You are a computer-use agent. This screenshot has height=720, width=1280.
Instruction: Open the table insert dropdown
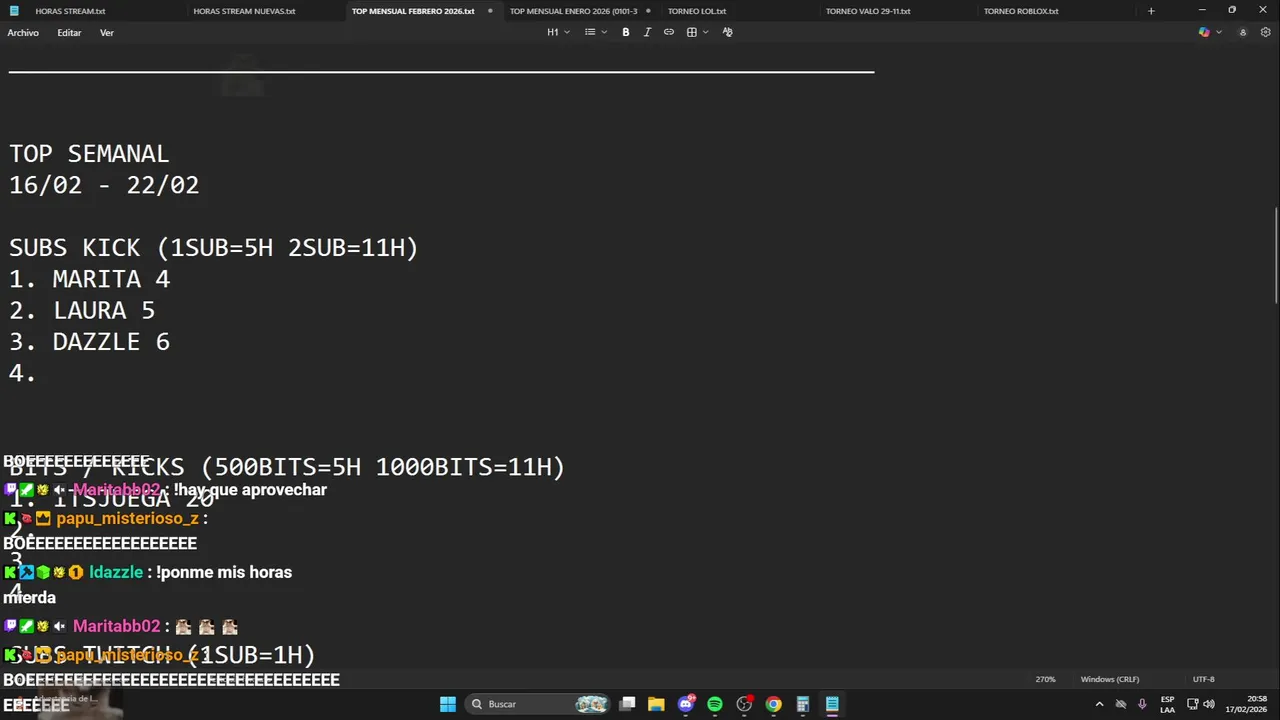pyautogui.click(x=697, y=32)
